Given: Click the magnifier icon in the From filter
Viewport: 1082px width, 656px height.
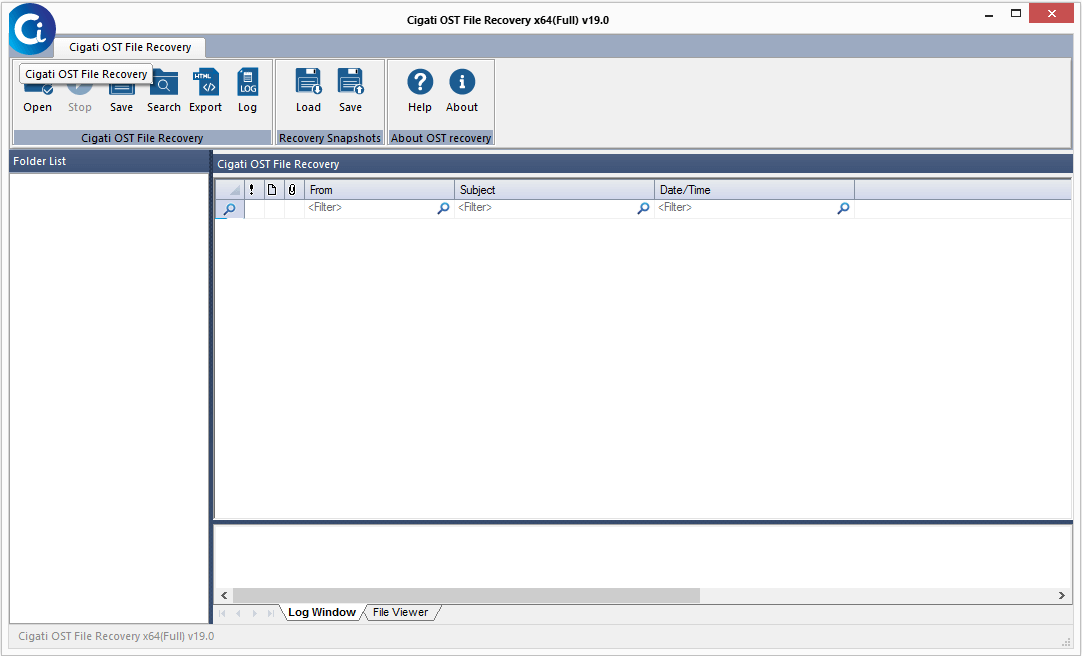Looking at the screenshot, I should 443,208.
